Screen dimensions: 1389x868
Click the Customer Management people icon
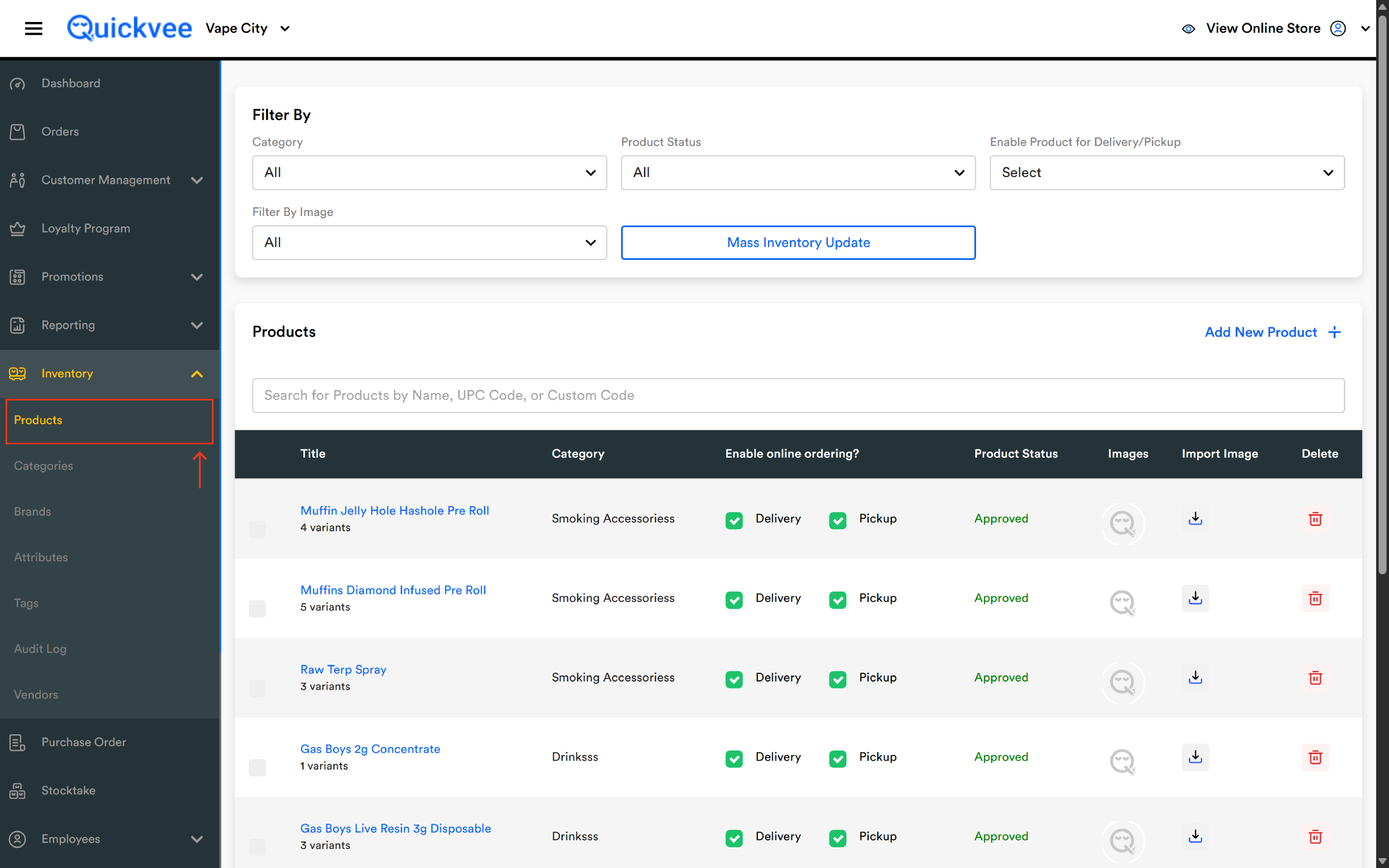point(17,180)
